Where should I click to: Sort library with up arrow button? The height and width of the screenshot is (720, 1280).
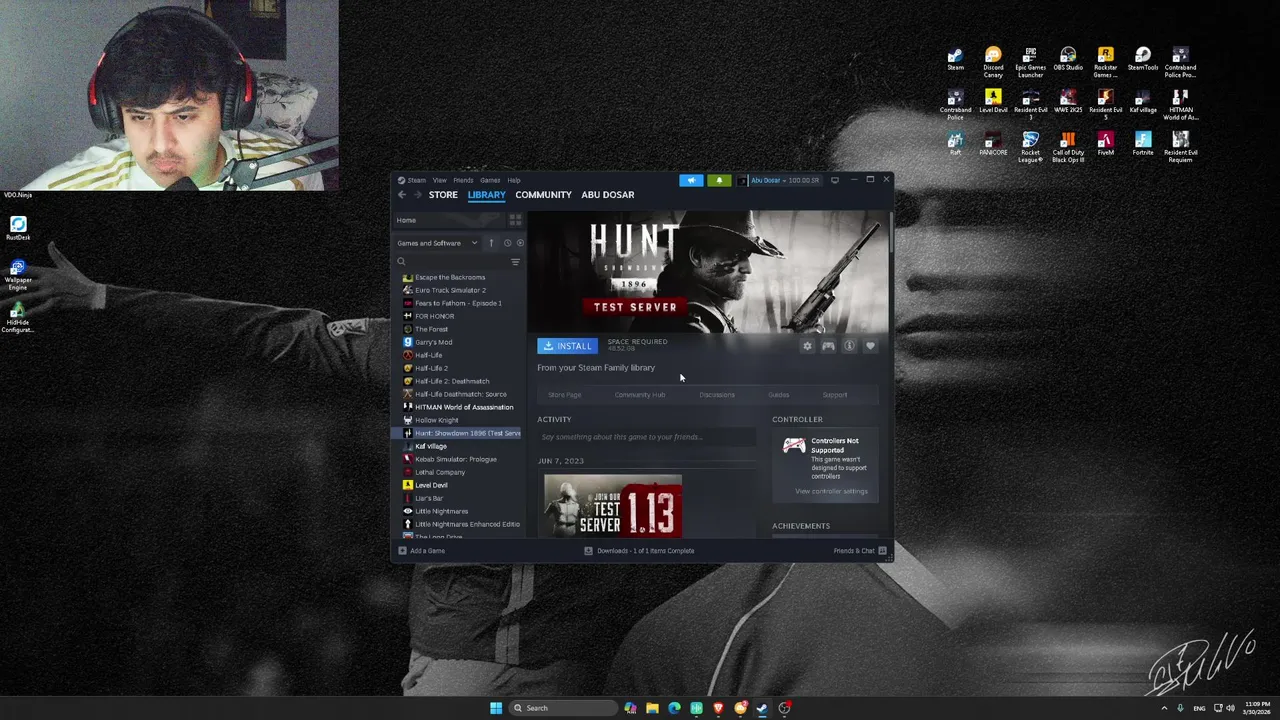pos(491,243)
